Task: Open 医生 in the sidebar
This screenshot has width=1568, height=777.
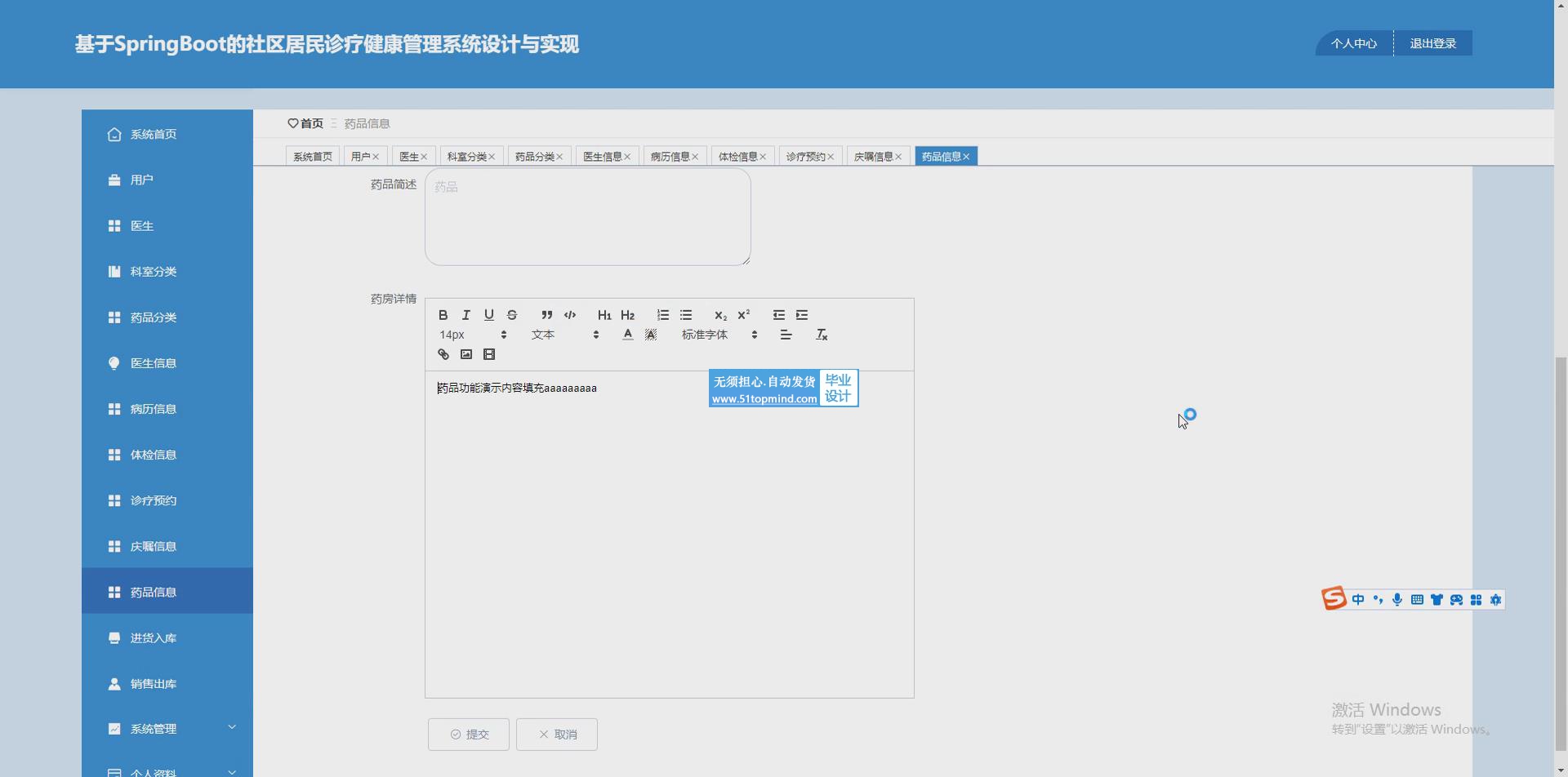Action: pyautogui.click(x=167, y=225)
